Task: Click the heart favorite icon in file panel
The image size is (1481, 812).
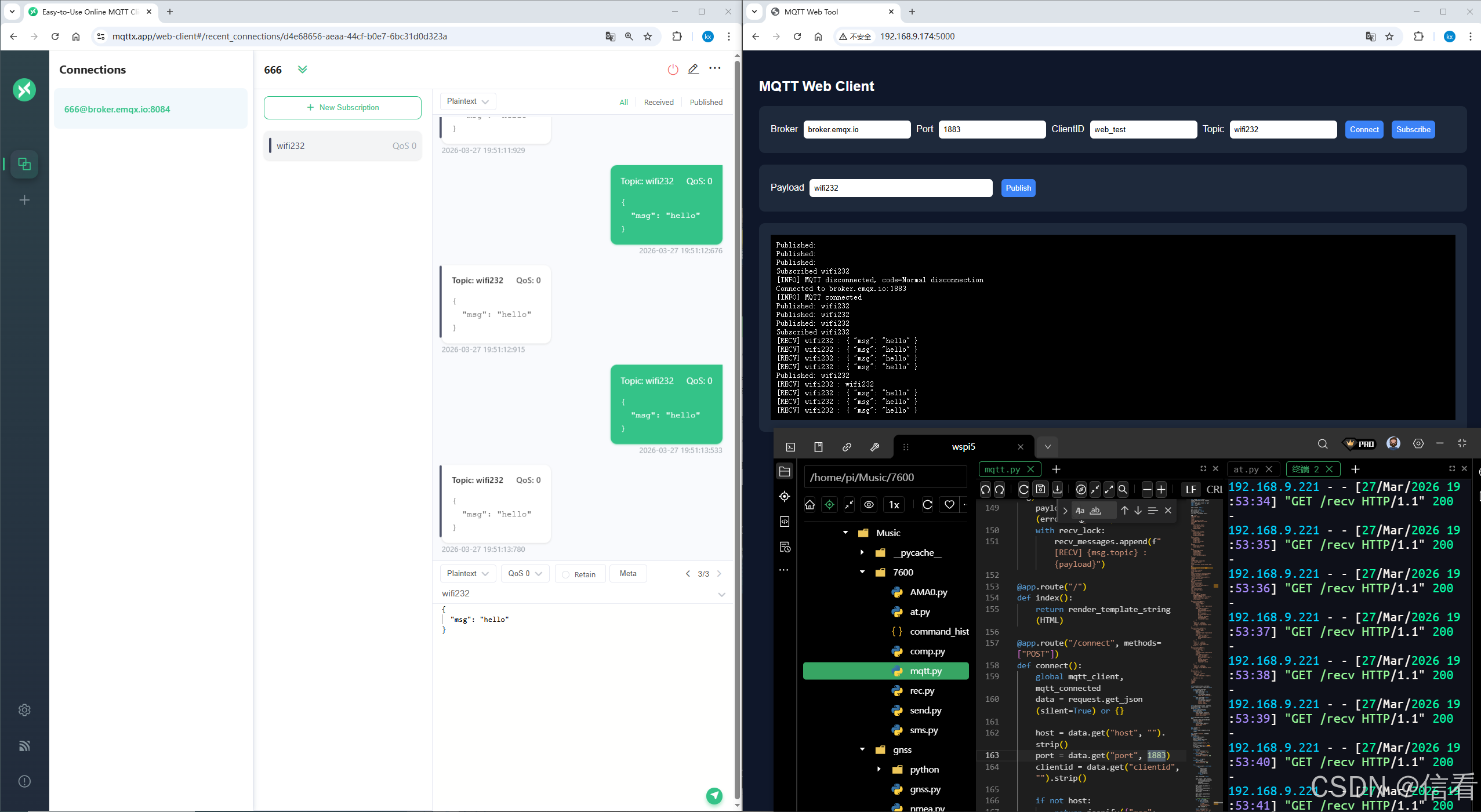Action: pos(949,505)
